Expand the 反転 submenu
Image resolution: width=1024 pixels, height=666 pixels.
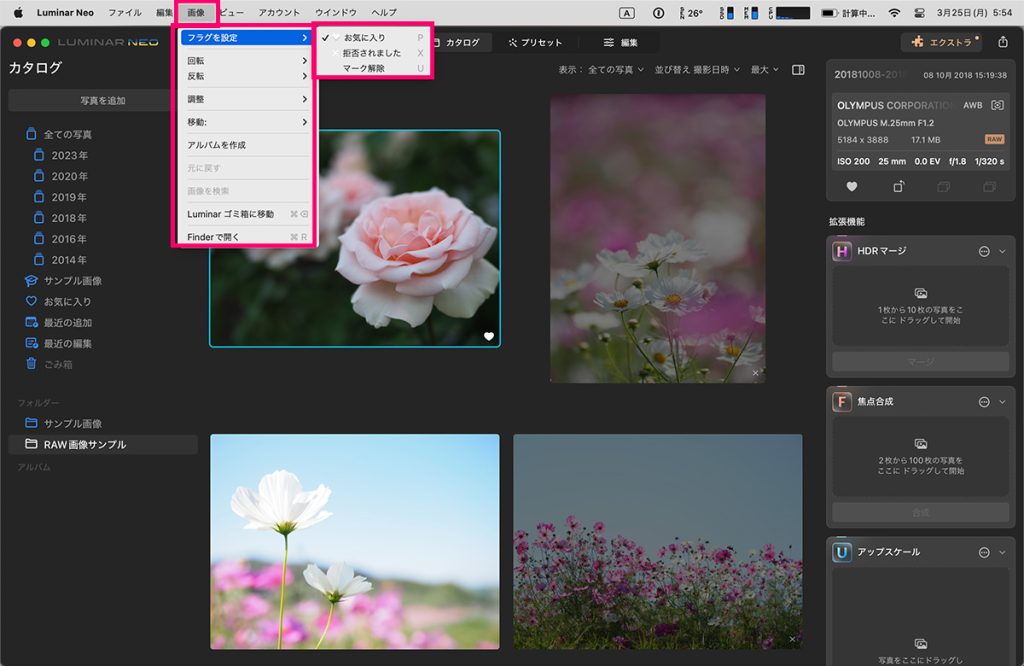click(x=246, y=76)
